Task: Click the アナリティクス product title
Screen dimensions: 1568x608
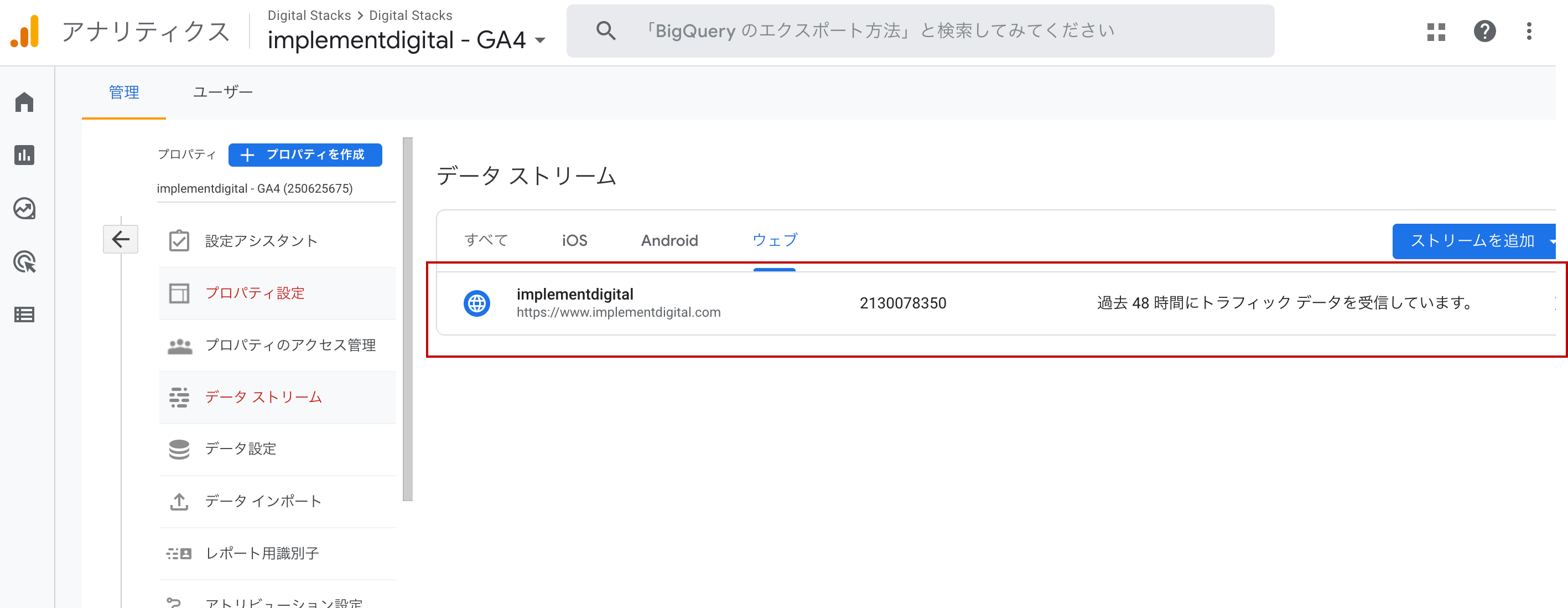Action: pyautogui.click(x=146, y=32)
